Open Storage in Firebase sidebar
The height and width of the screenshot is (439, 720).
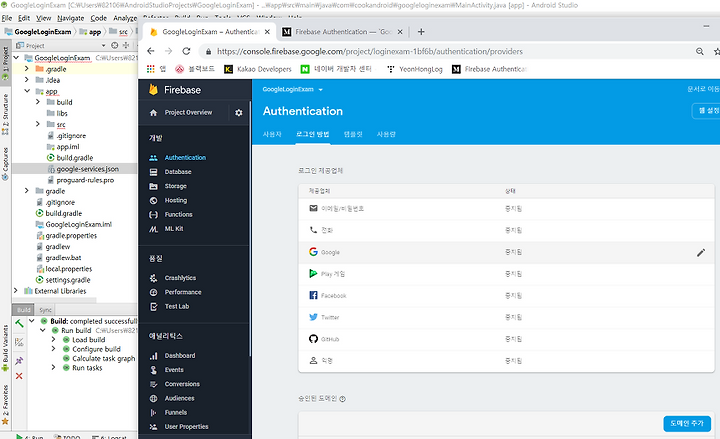point(175,186)
